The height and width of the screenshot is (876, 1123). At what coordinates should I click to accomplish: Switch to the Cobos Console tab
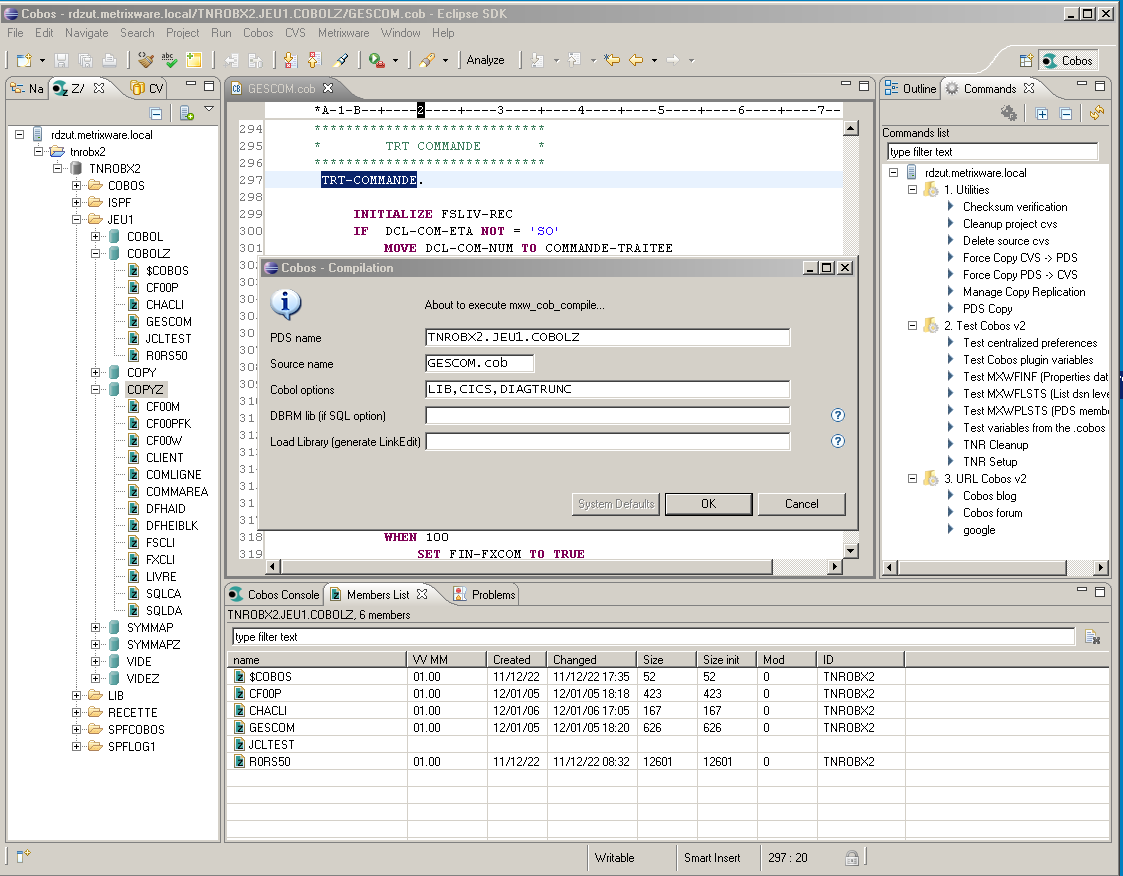[274, 595]
